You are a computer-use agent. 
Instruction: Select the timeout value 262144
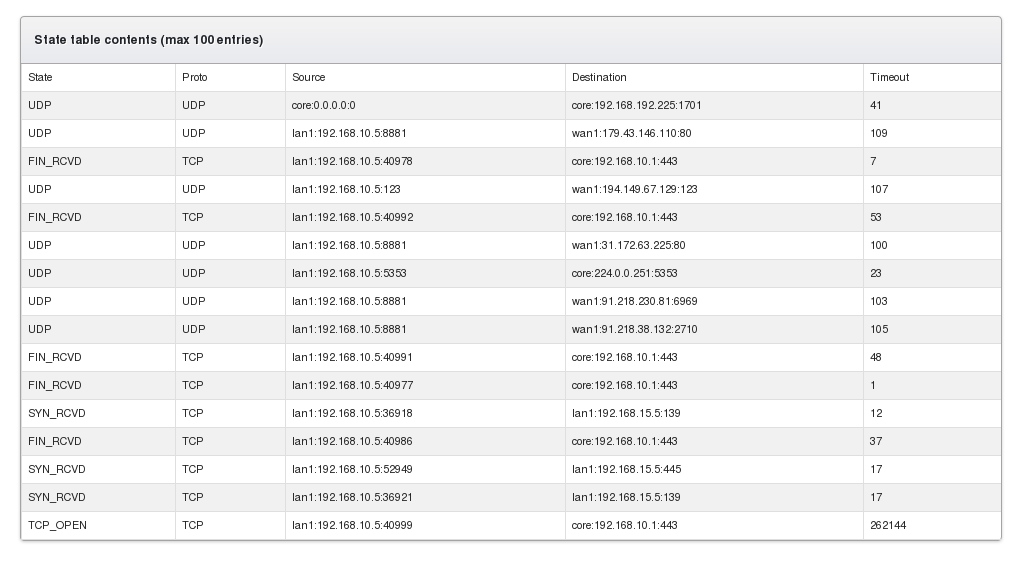click(888, 525)
